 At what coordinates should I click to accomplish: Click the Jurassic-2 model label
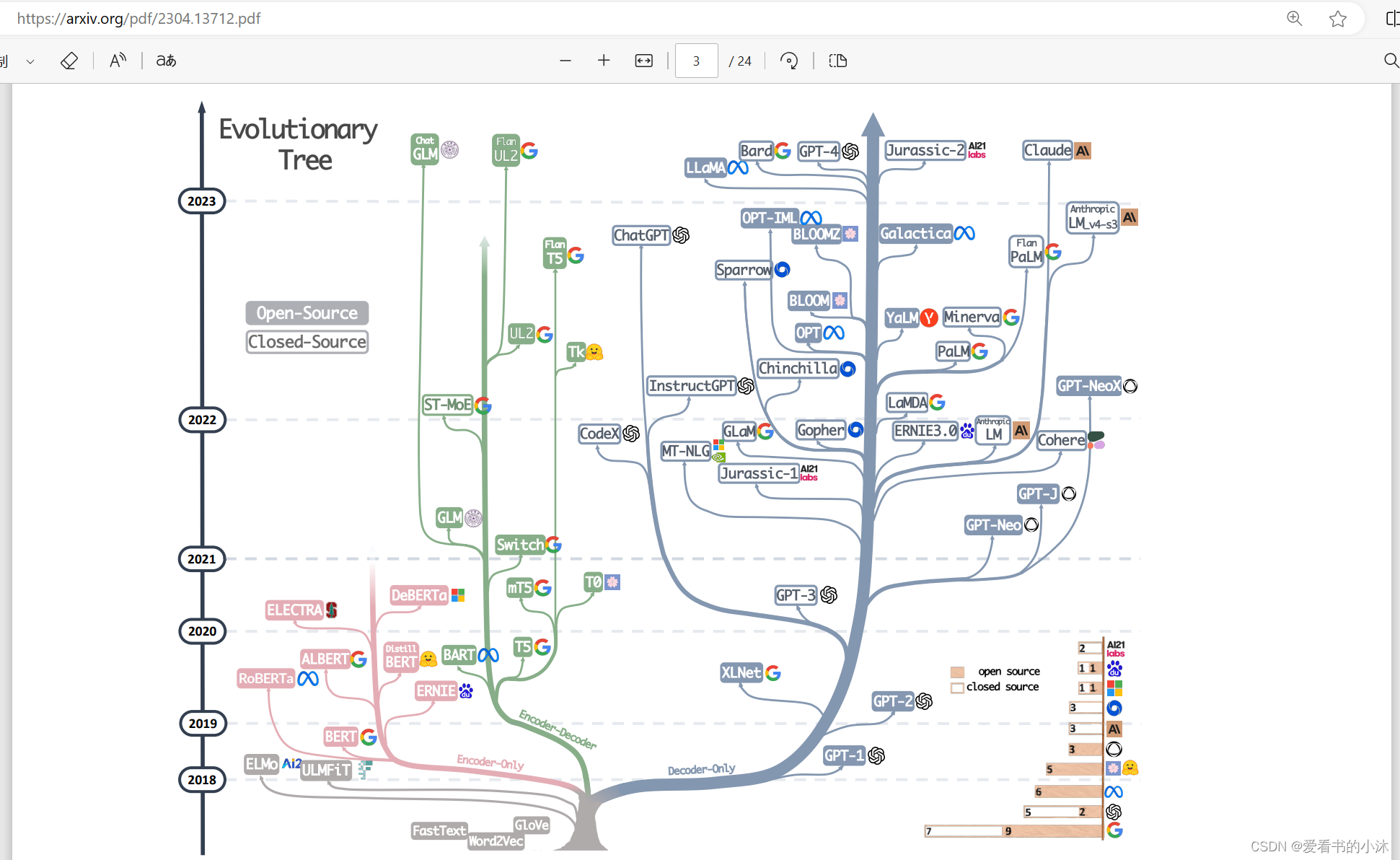click(925, 150)
